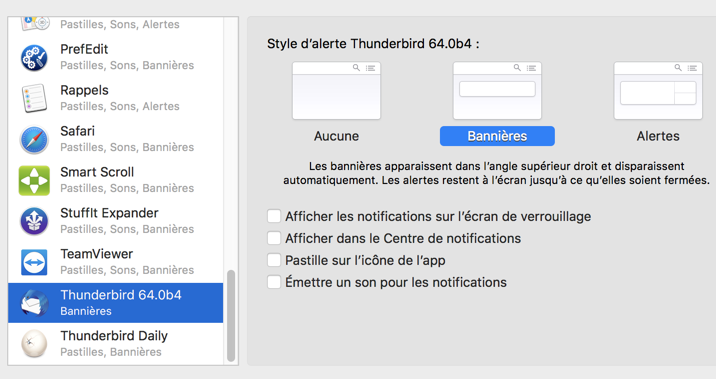716x379 pixels.
Task: Select the Alertes alert style thumbnail
Action: click(x=658, y=91)
